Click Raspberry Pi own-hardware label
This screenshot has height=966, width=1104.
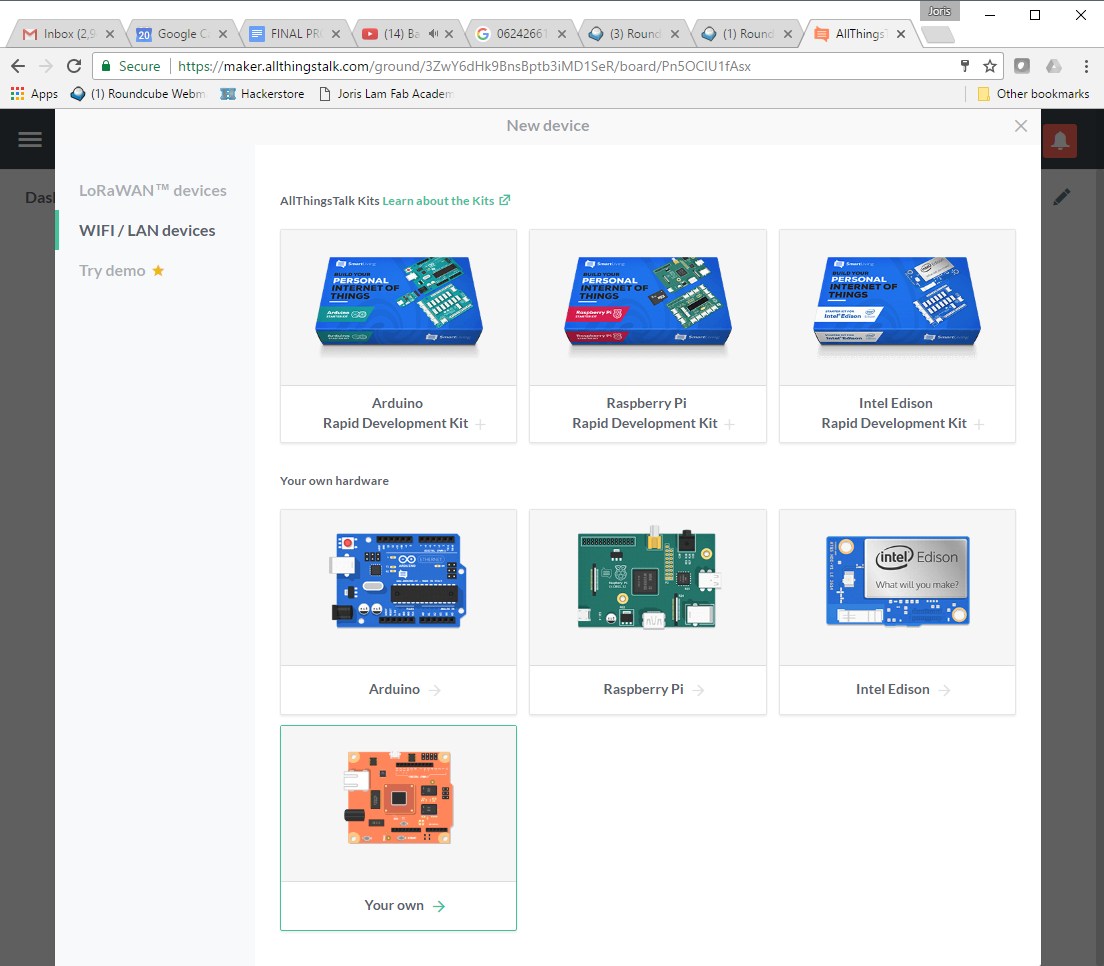[x=644, y=689]
